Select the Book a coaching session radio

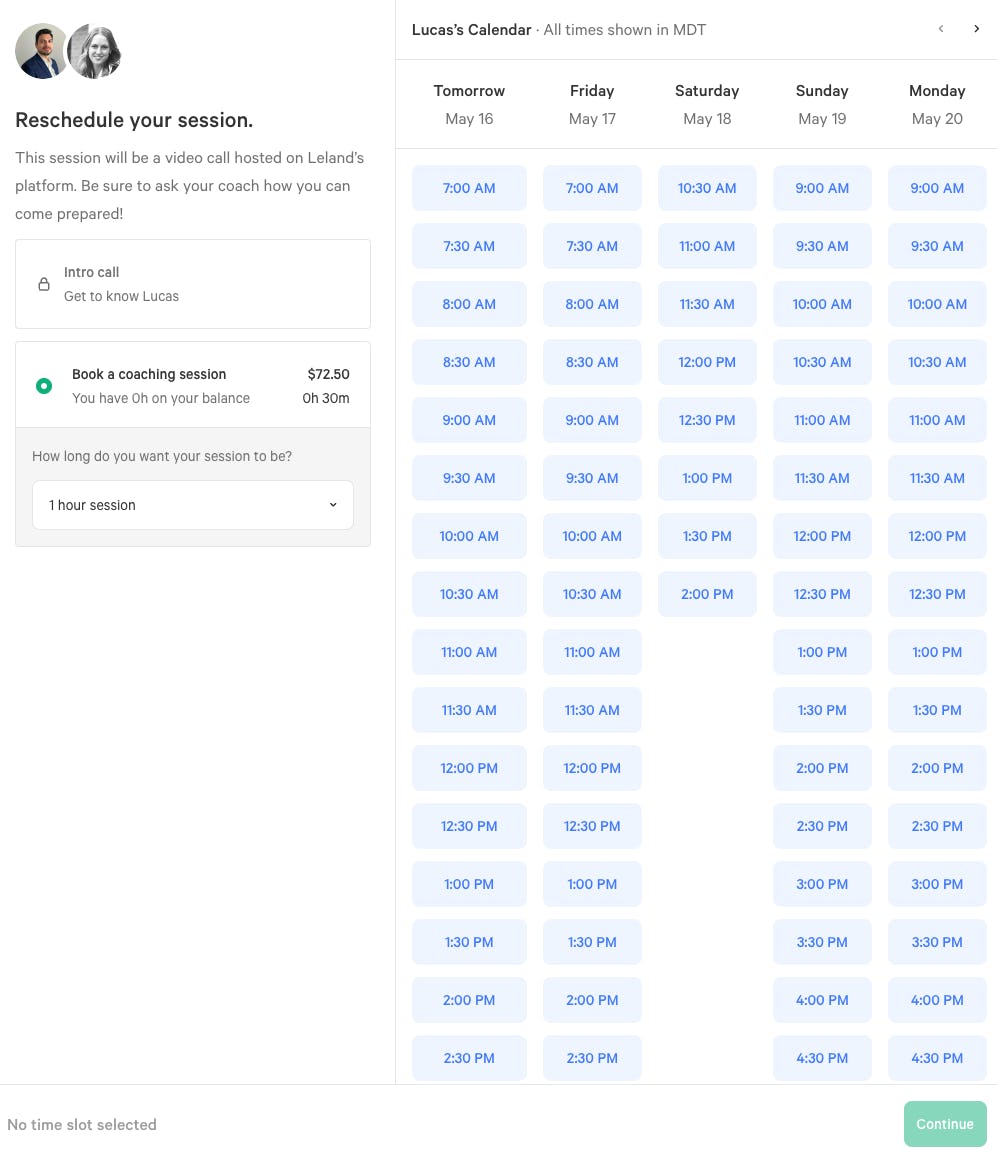point(44,386)
